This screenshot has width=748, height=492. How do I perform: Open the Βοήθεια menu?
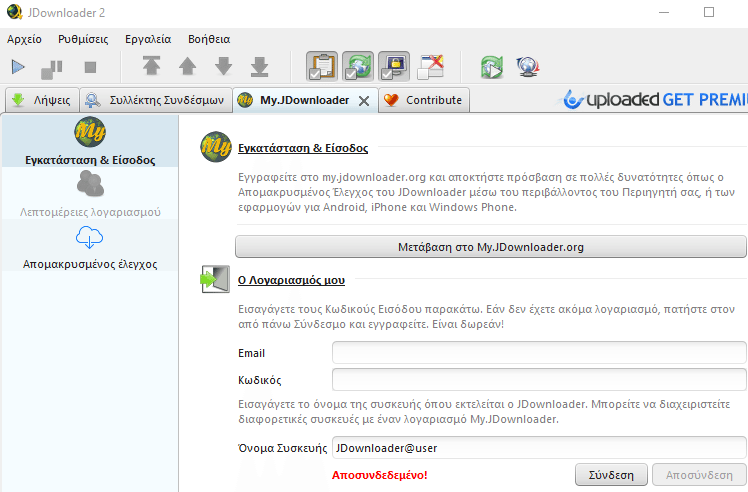pos(209,39)
